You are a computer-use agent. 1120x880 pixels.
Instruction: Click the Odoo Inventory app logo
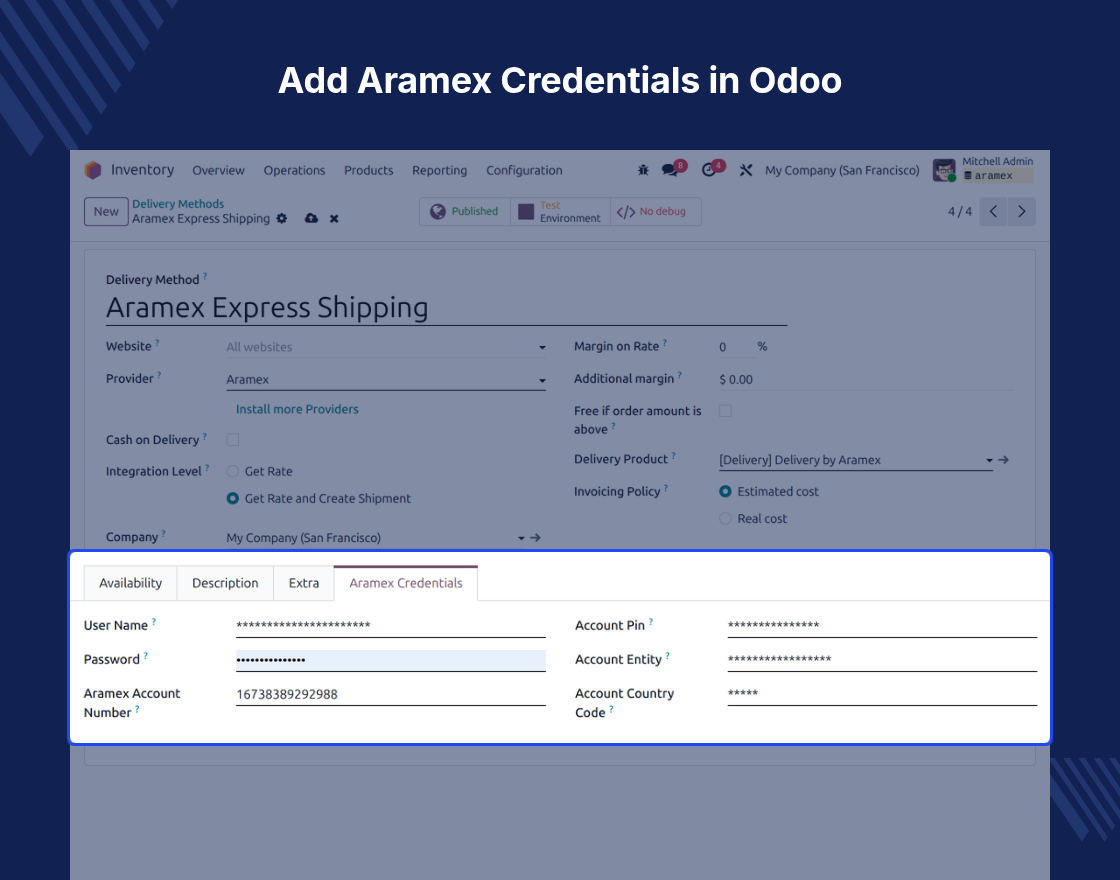[93, 170]
